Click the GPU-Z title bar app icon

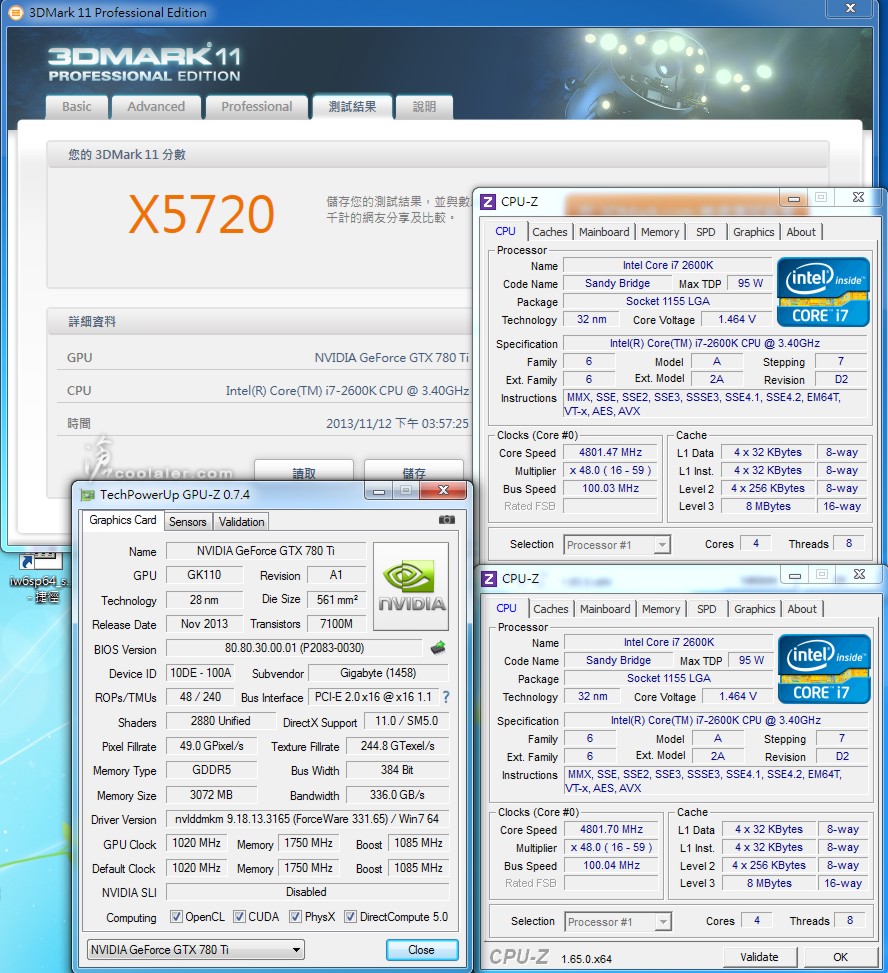pyautogui.click(x=87, y=495)
